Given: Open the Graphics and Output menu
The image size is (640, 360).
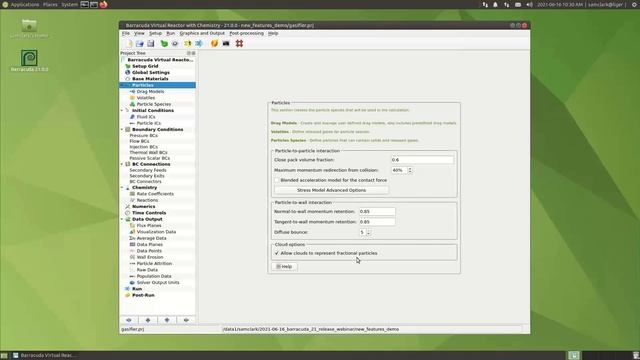Looking at the screenshot, I should (x=202, y=33).
